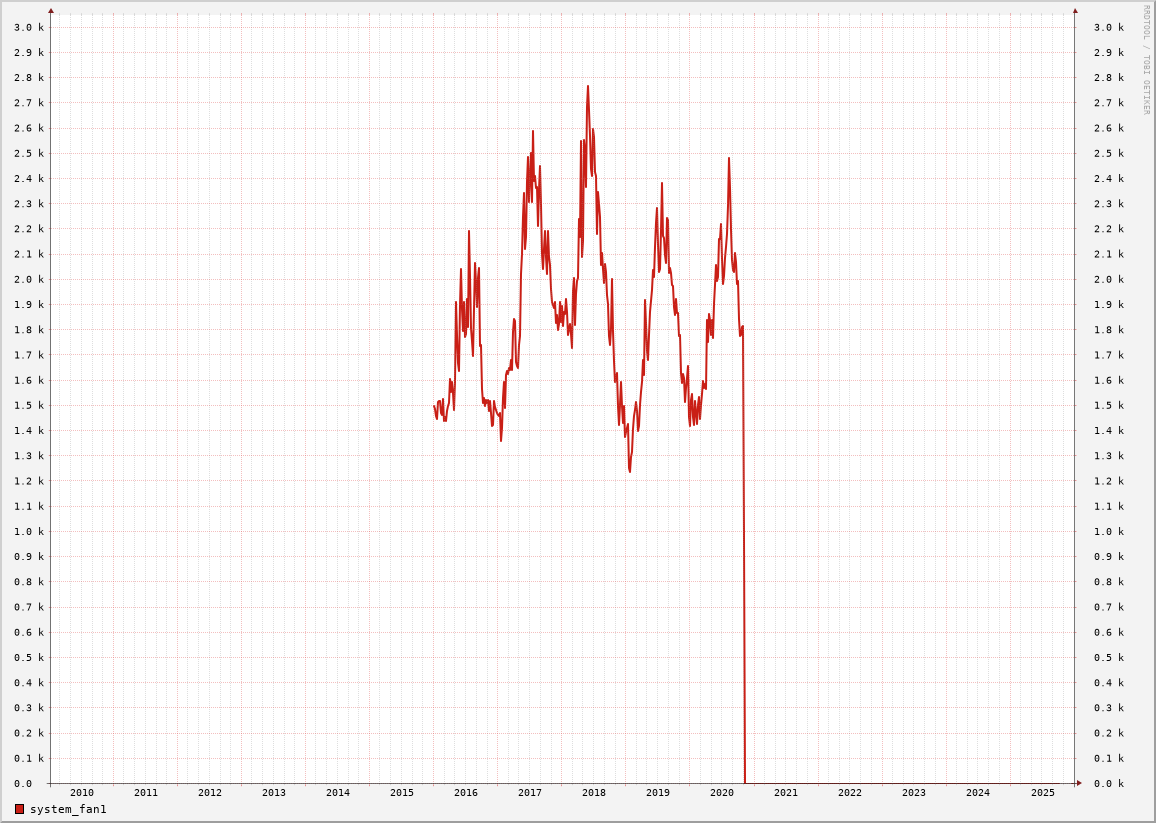Viewport: 1156px width, 823px height.
Task: Click the highest peak of the fan curve
Action: [588, 87]
